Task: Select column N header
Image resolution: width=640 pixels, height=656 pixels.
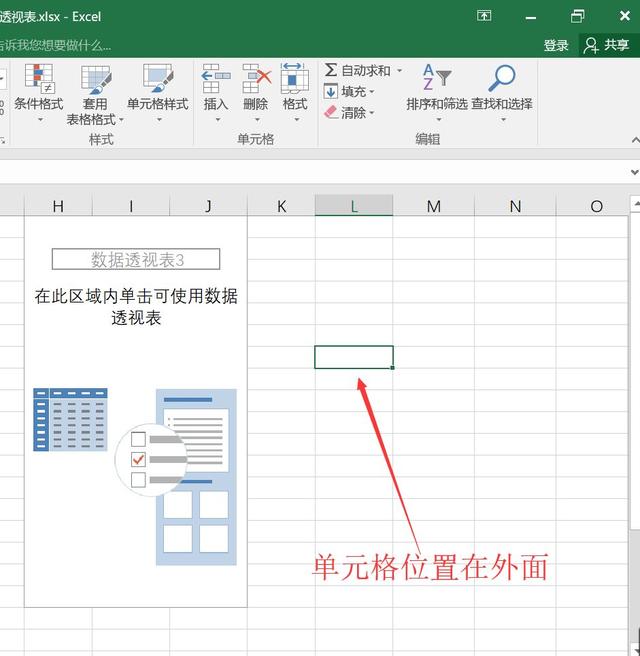Action: pos(515,206)
